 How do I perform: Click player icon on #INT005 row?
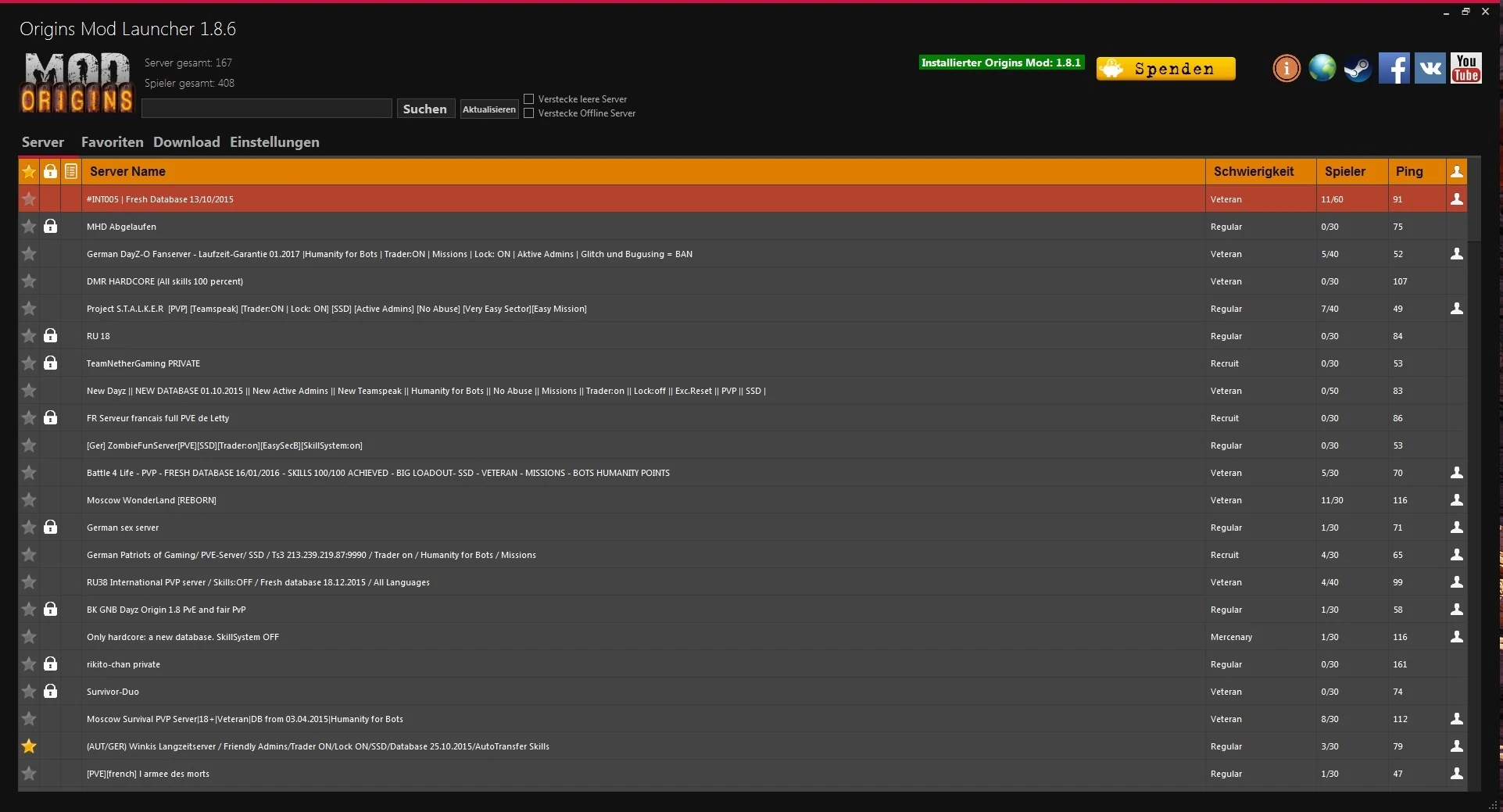pyautogui.click(x=1457, y=199)
